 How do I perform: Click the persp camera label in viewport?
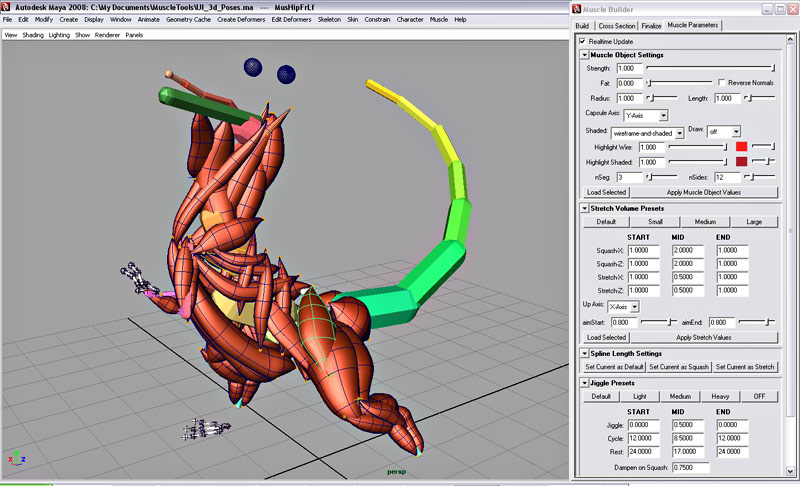(396, 471)
